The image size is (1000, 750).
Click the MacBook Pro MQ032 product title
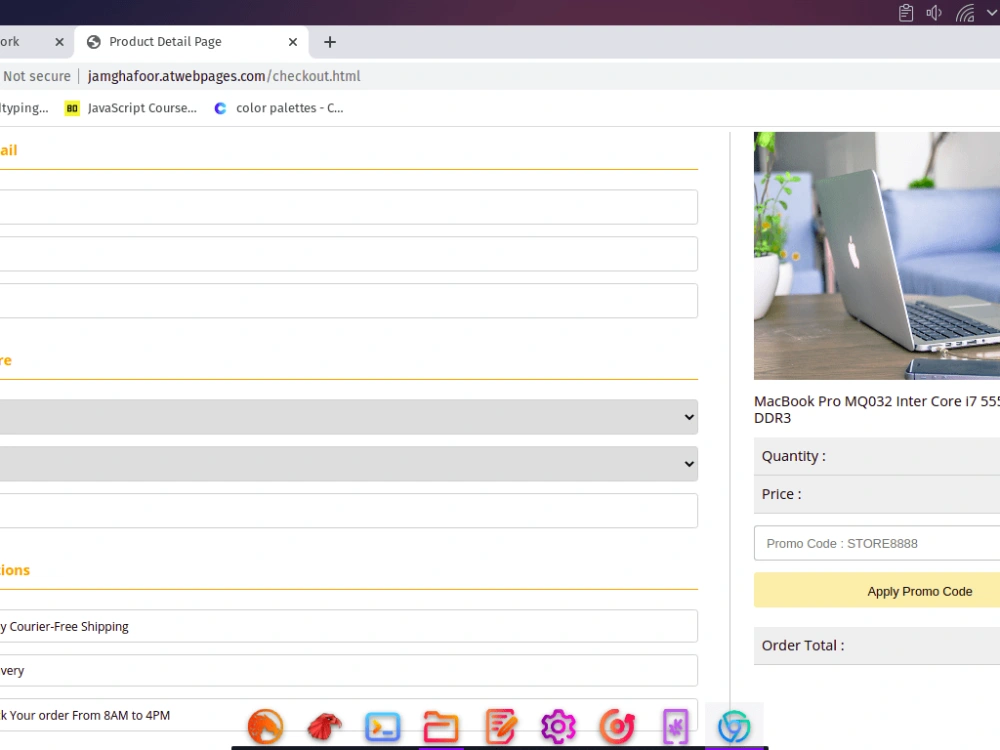tap(877, 409)
